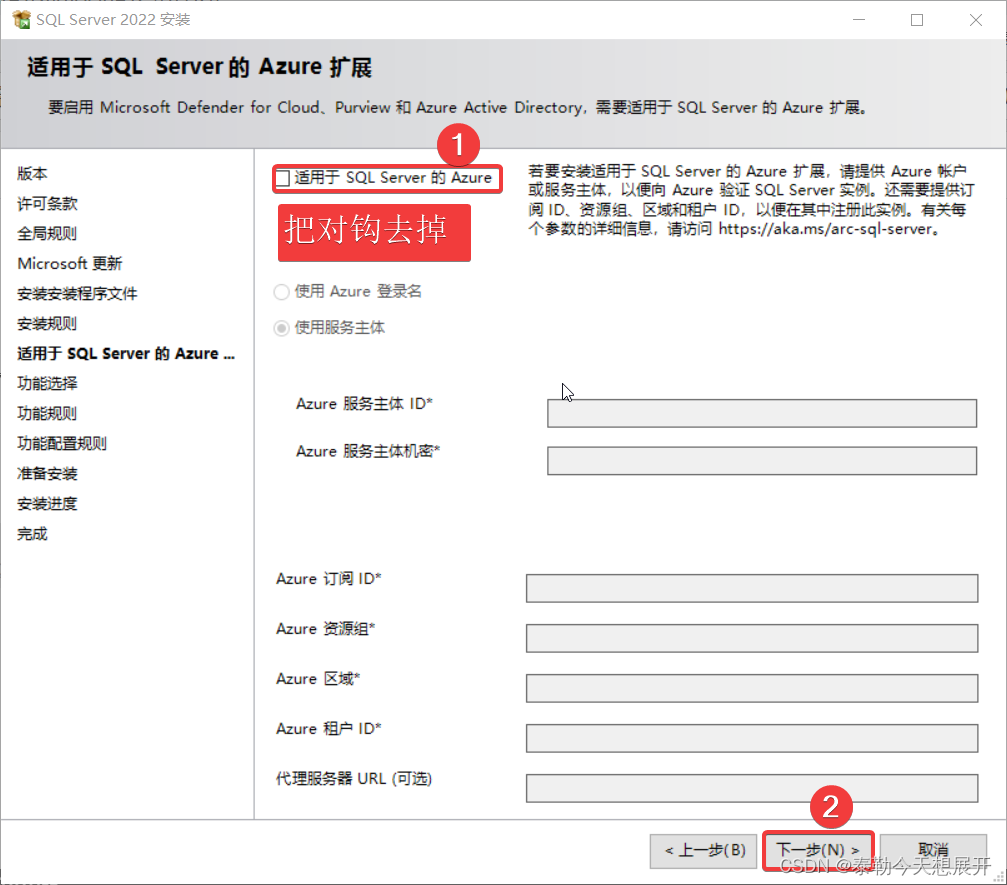The image size is (1007, 885).
Task: Close the SQL Server 2022 安装 window
Action: [976, 20]
